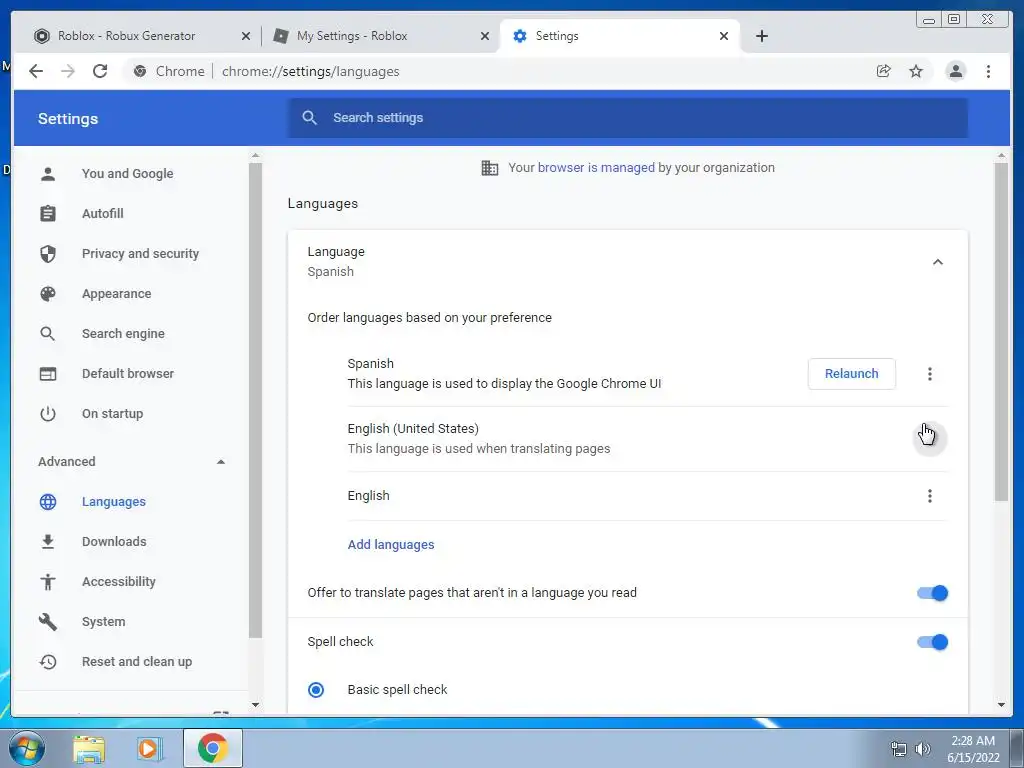Click the taskbar clock showing 2:28 AM
This screenshot has width=1024, height=768.
(973, 749)
